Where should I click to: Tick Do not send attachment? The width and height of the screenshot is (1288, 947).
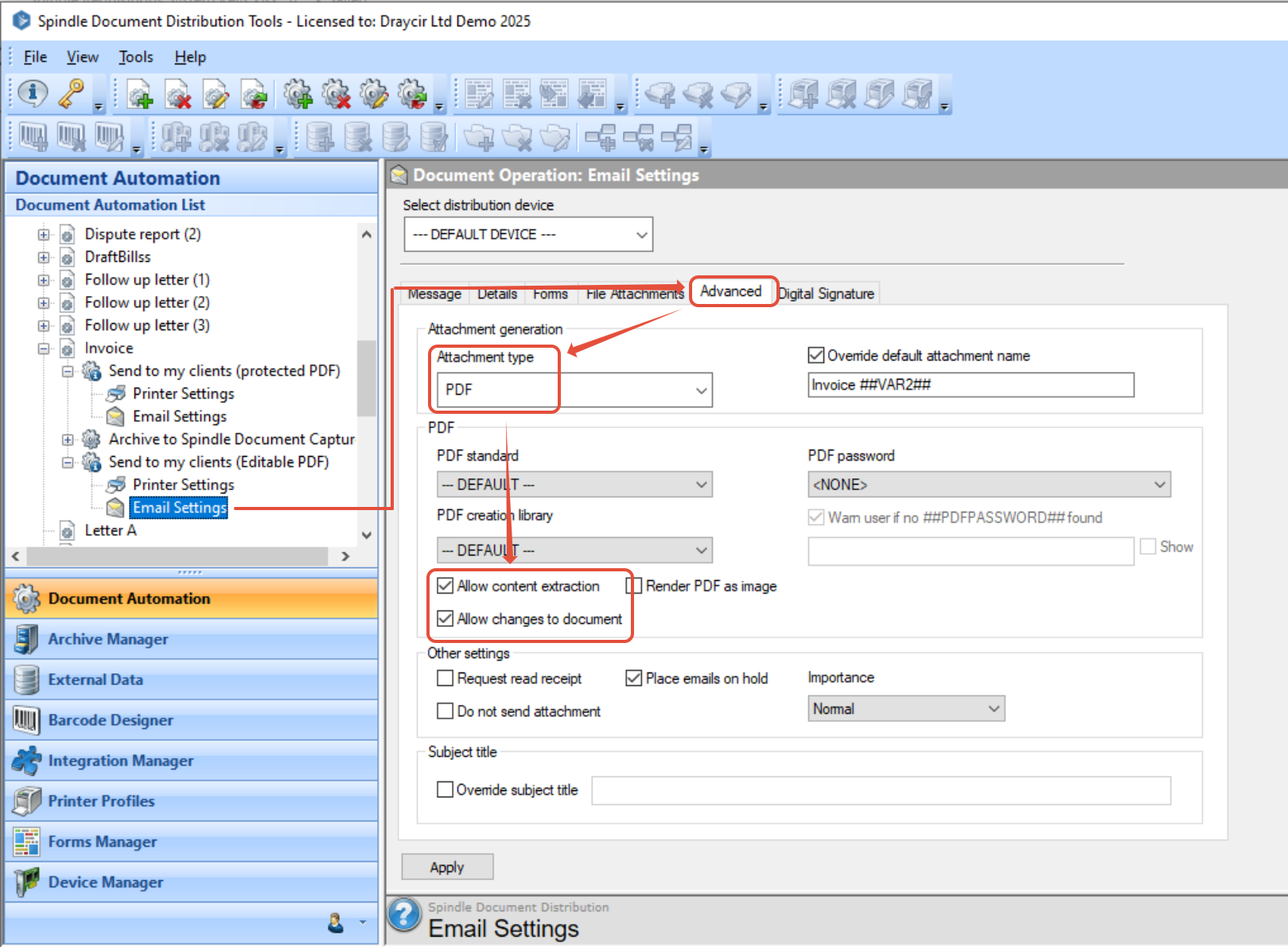click(x=445, y=711)
